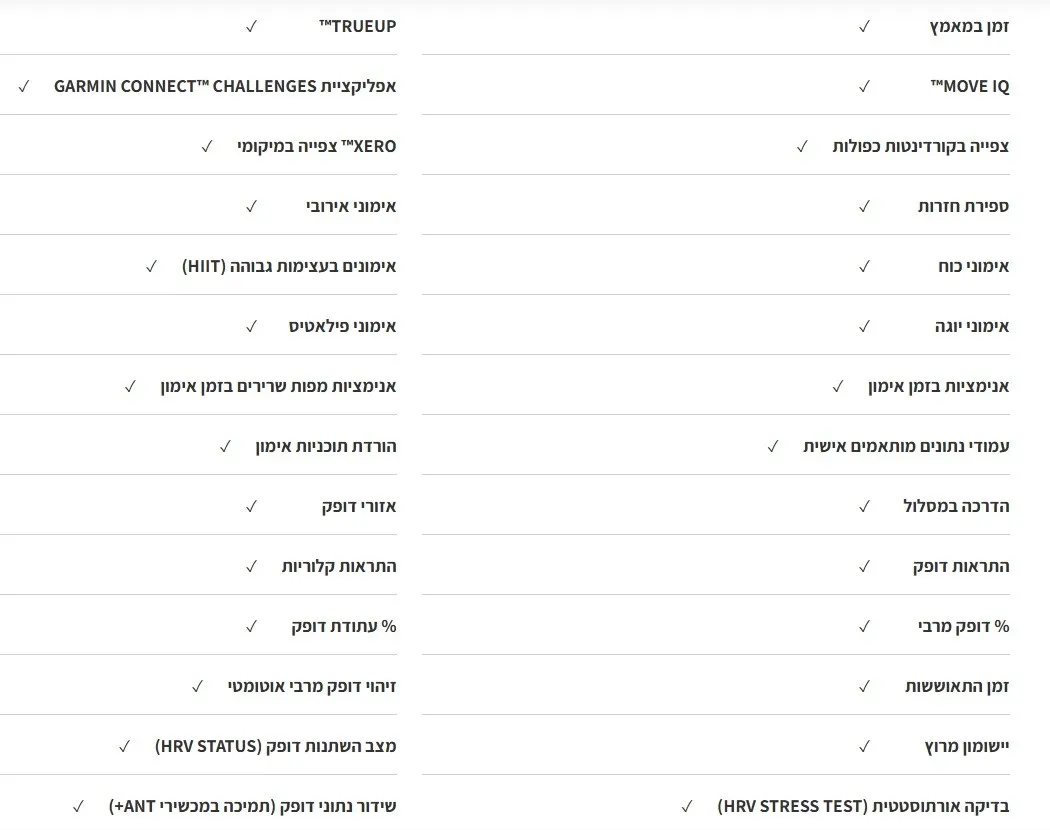Select the ספירת חזרות feature text
Screen dimensions: 1050x830
pyautogui.click(x=964, y=206)
